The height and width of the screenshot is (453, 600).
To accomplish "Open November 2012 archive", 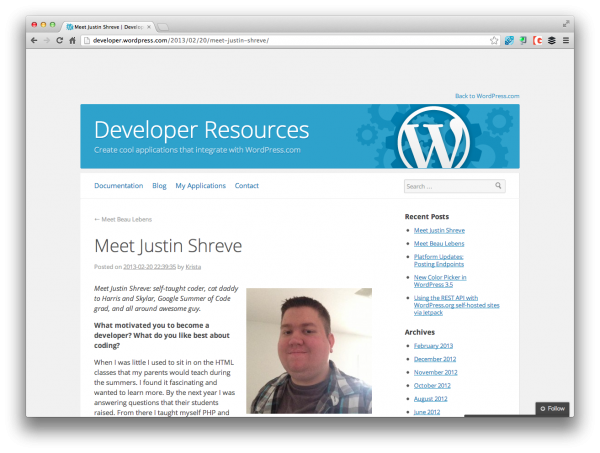I will [435, 372].
